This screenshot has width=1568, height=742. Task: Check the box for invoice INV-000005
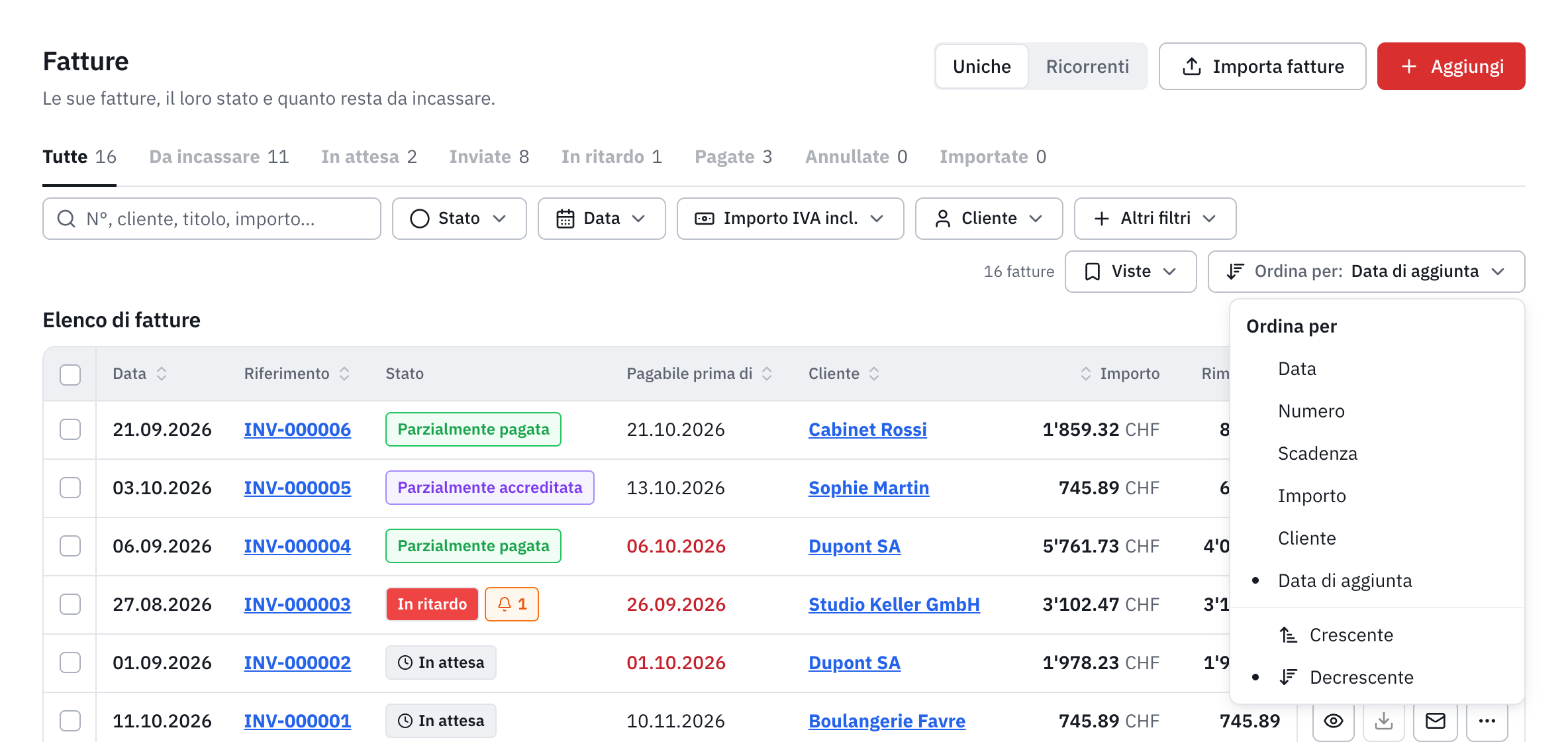coord(70,488)
